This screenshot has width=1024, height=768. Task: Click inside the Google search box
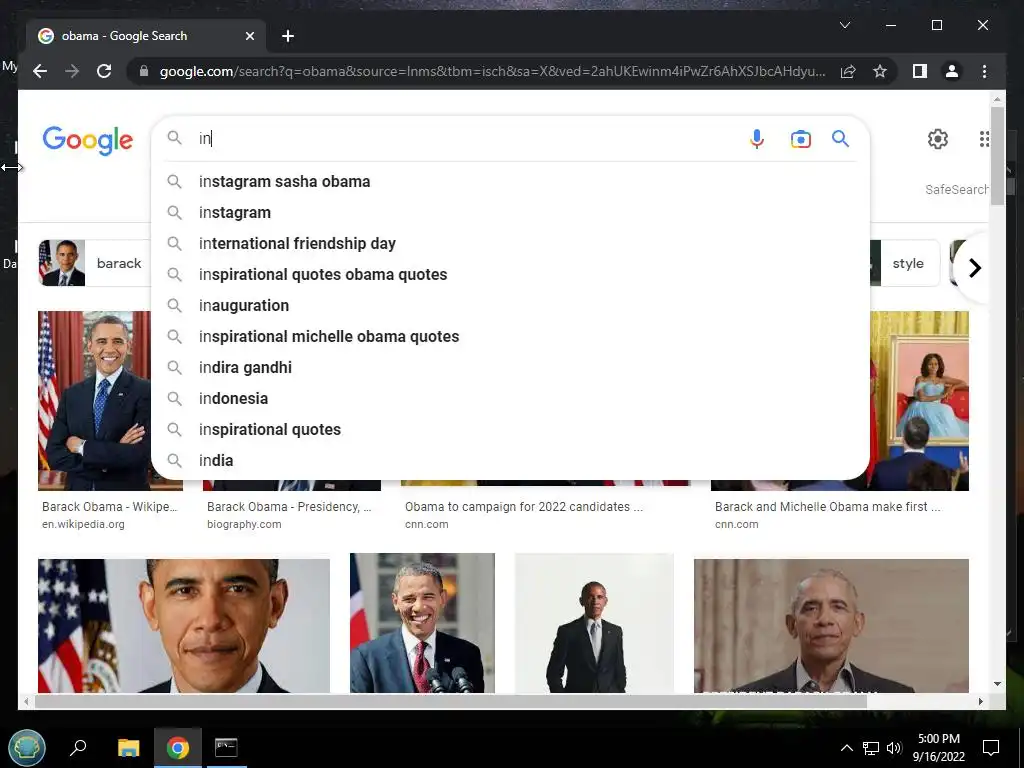coord(467,138)
